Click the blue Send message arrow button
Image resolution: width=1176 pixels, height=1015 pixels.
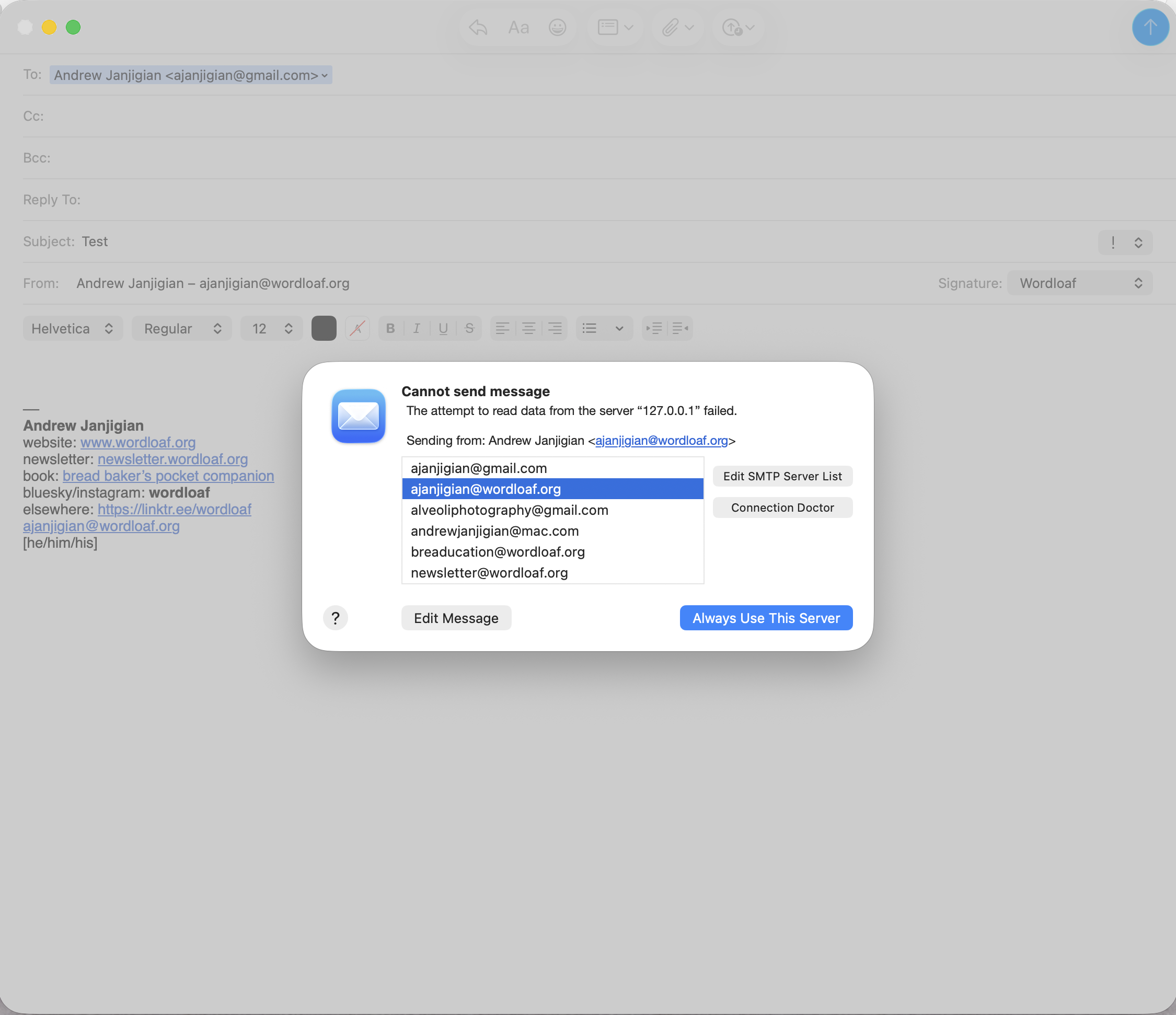click(x=1150, y=27)
